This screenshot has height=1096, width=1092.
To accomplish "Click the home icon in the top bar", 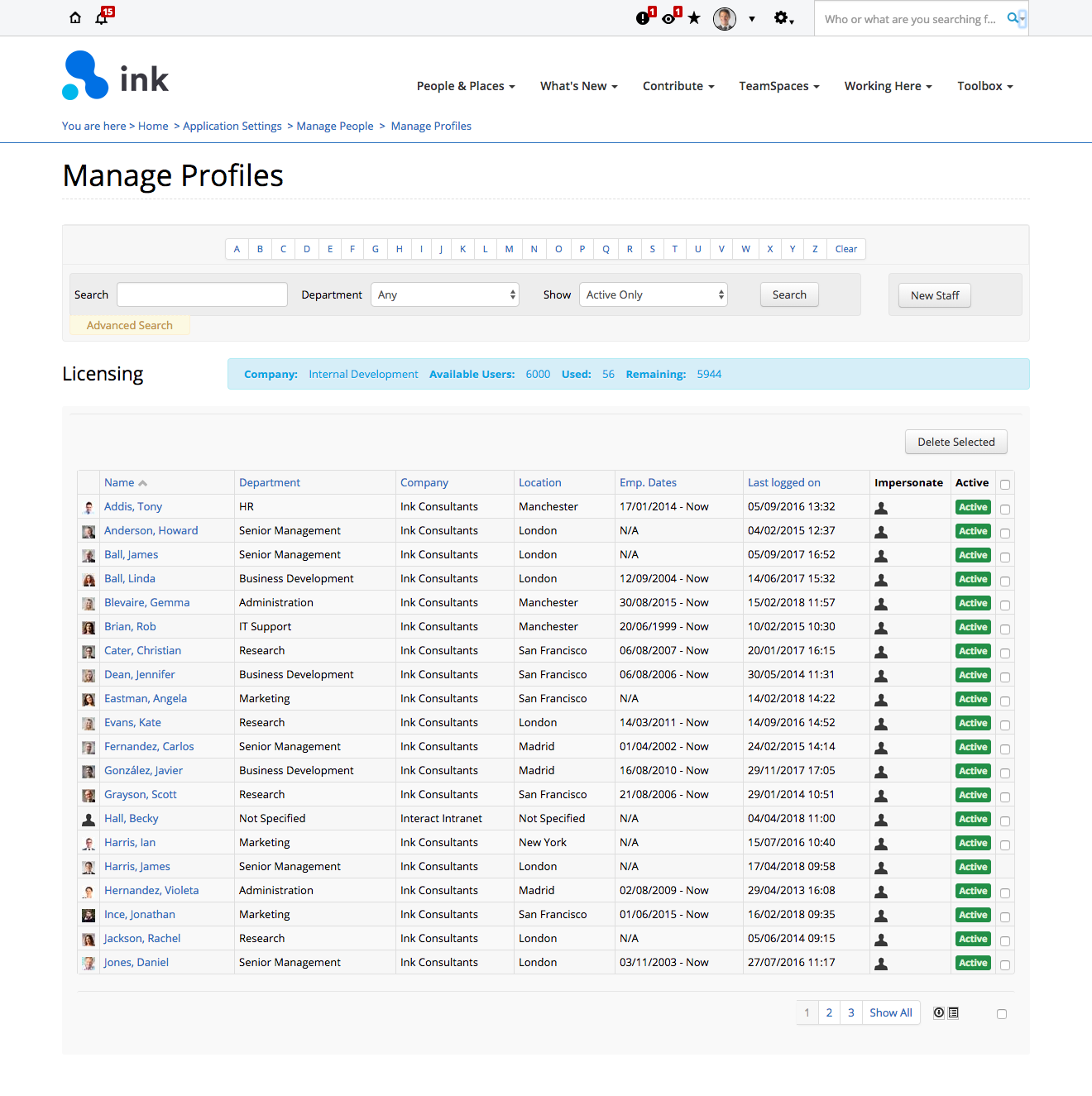I will pos(75,17).
